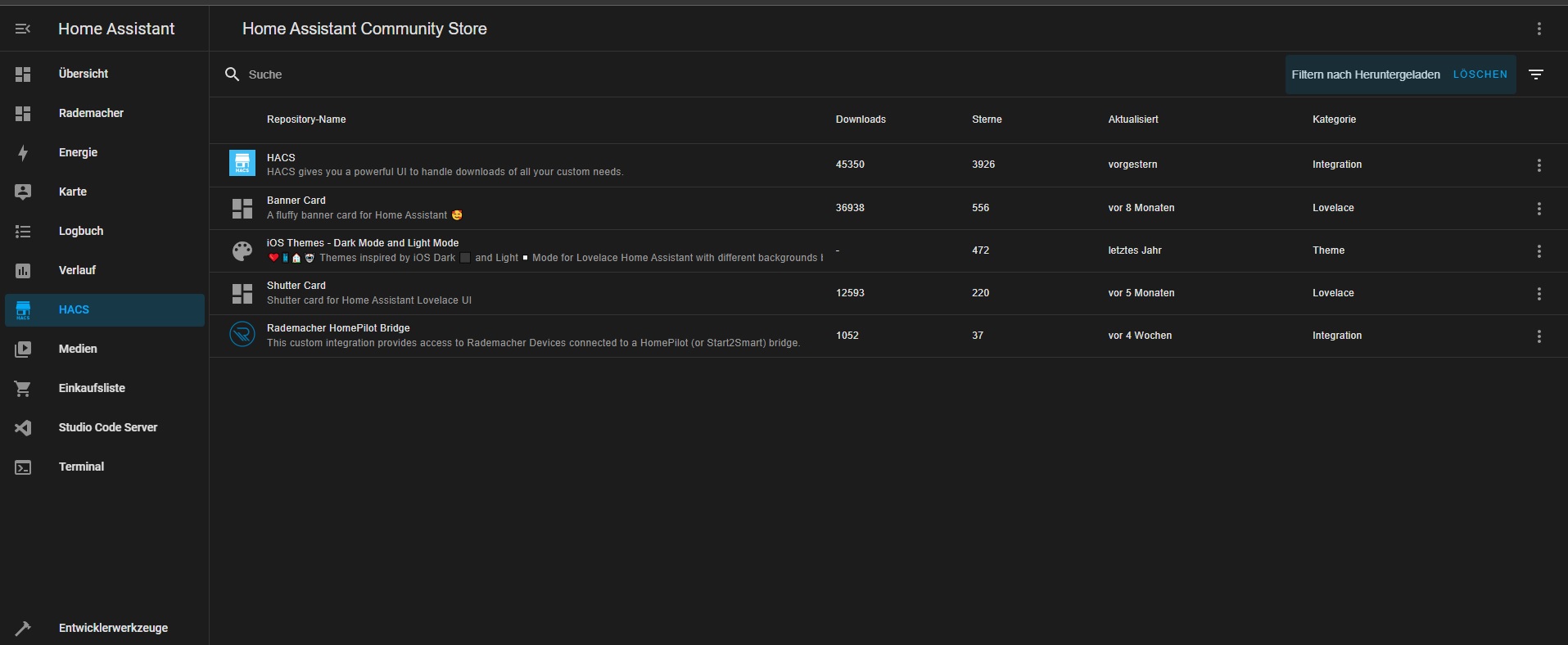Viewport: 1568px width, 645px height.
Task: Go to Logbuch in the sidebar
Action: point(80,231)
